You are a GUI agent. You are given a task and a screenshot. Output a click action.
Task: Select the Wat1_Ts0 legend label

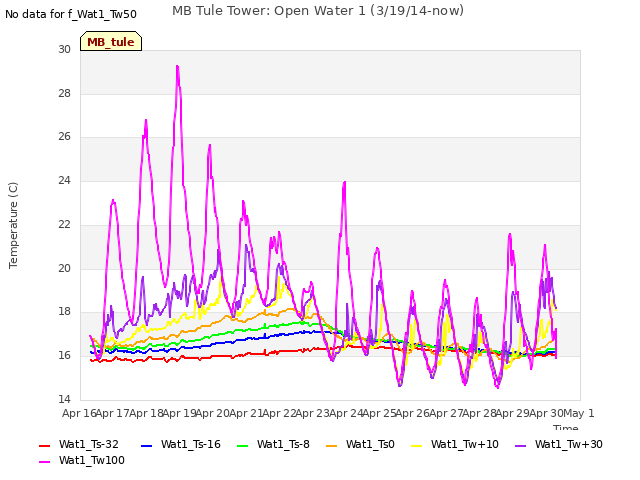click(370, 444)
